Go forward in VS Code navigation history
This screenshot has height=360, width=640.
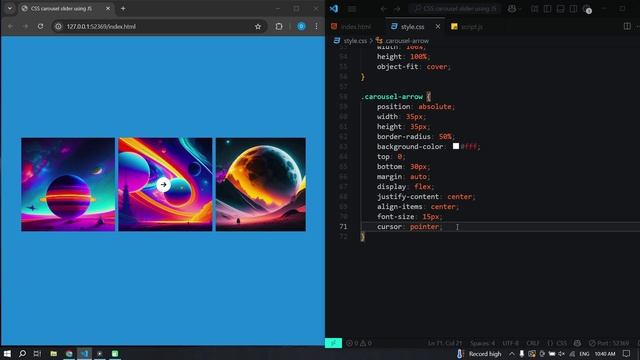tap(397, 9)
